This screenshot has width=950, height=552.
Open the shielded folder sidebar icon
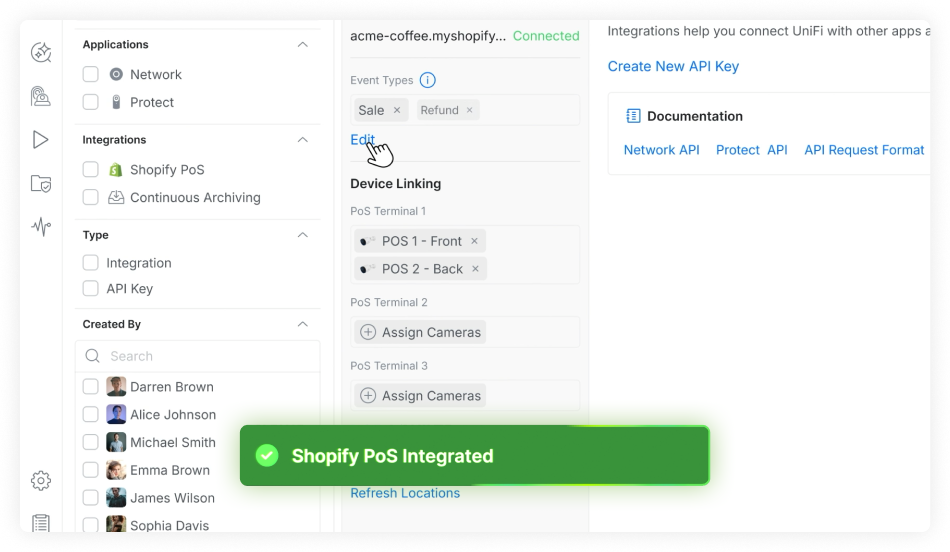point(41,184)
